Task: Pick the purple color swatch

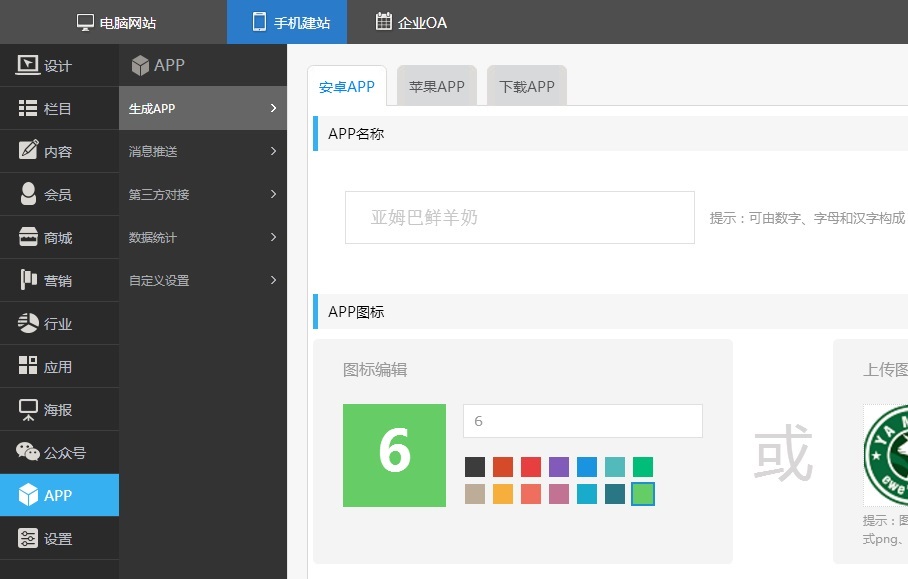Action: click(559, 467)
